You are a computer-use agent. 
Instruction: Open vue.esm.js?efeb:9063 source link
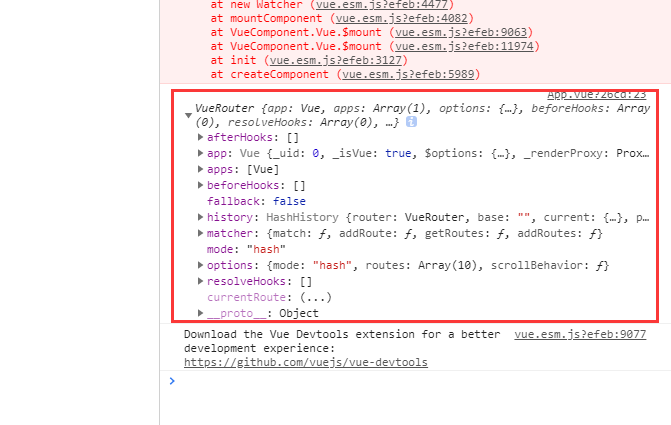461,33
